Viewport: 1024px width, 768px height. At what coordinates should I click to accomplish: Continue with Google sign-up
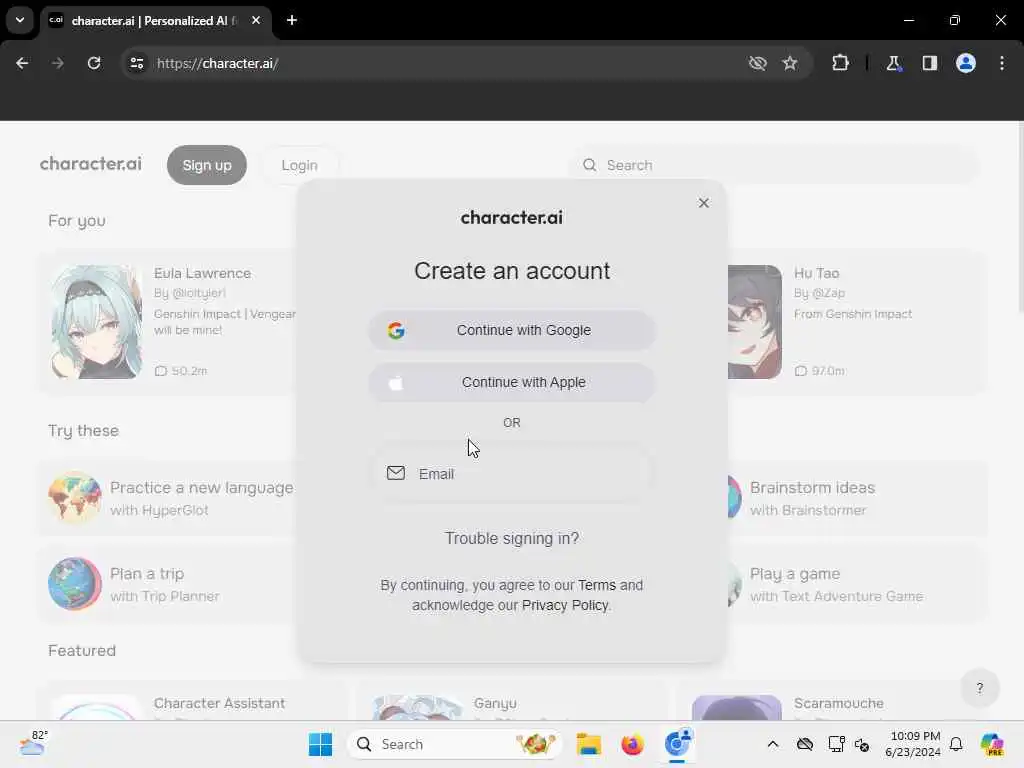[511, 330]
